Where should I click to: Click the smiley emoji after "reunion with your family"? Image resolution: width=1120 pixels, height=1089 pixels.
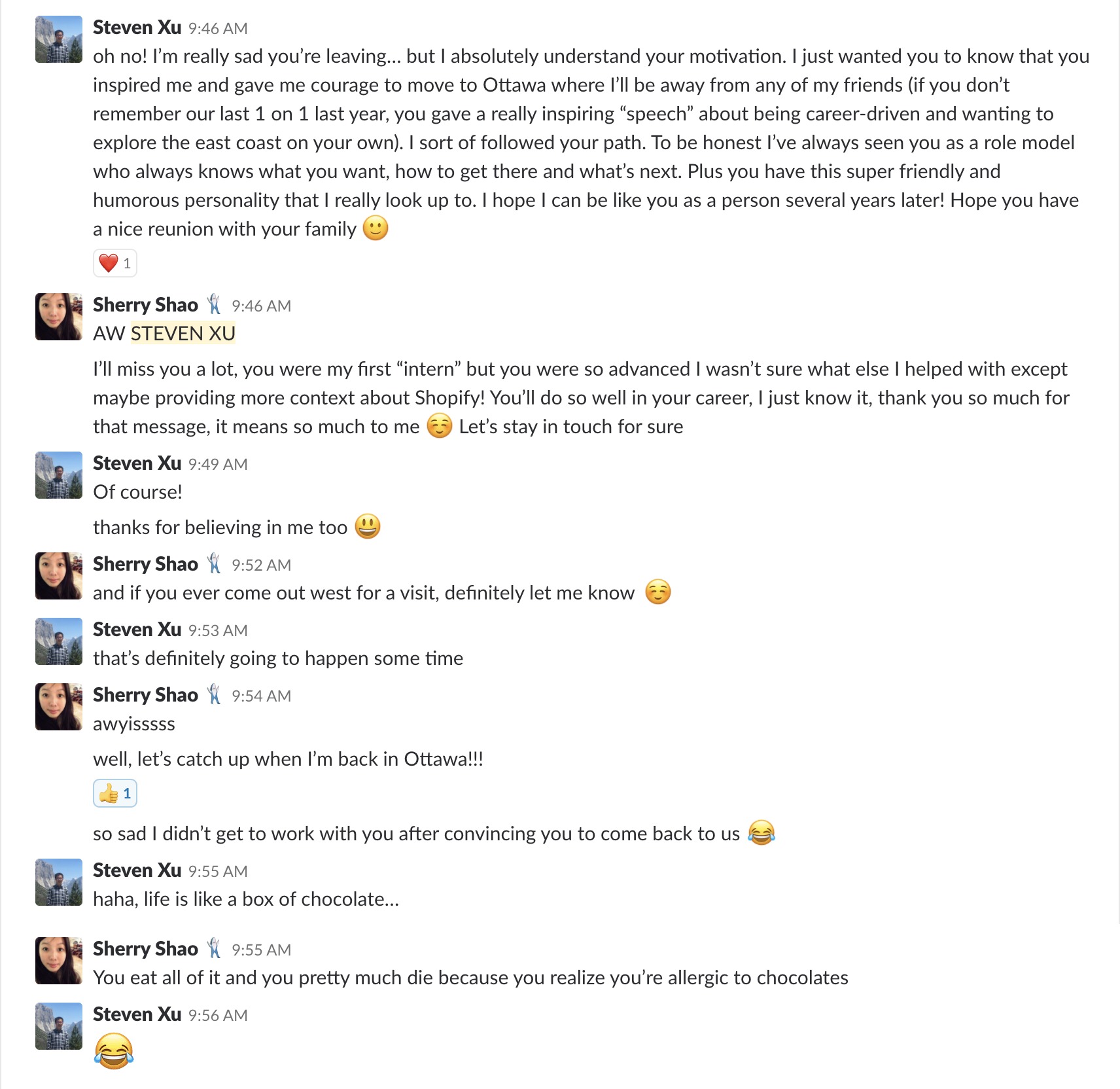coord(376,228)
